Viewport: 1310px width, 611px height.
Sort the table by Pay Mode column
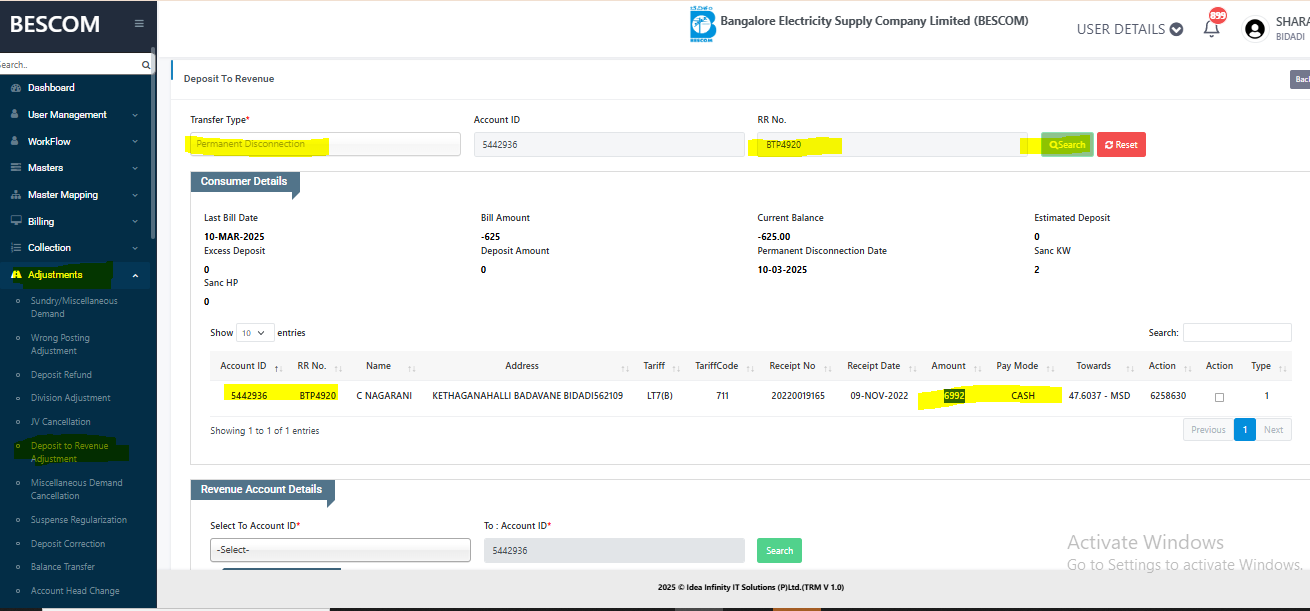(x=1024, y=366)
